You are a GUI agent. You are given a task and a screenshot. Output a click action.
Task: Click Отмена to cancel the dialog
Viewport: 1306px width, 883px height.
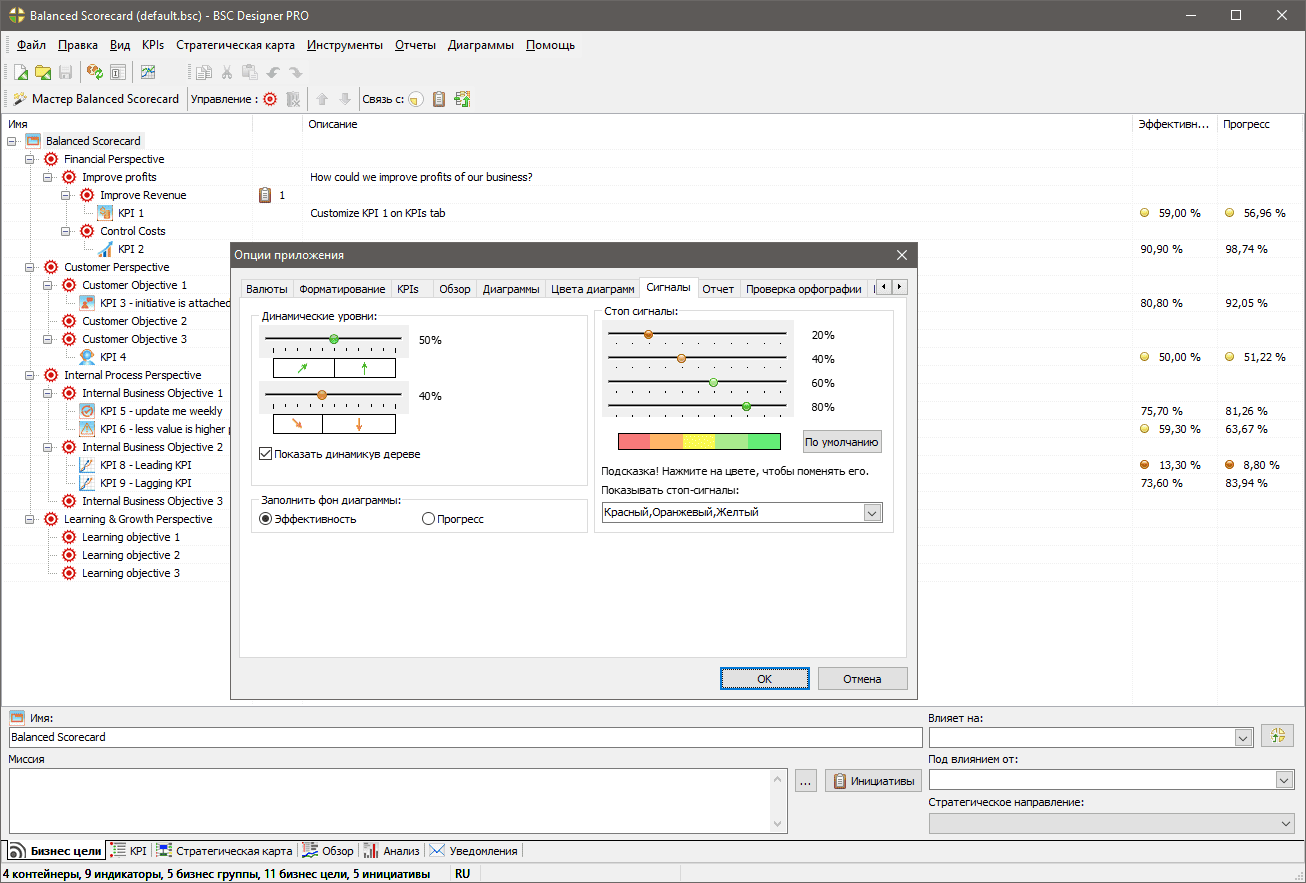862,678
